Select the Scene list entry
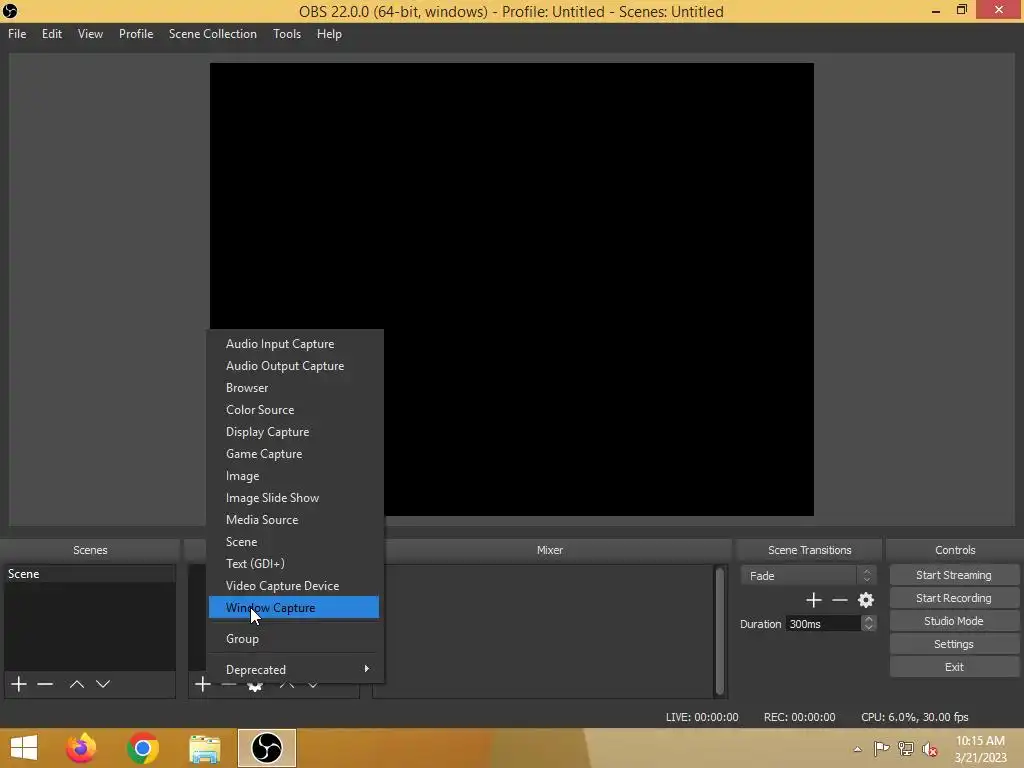1024x768 pixels. [x=89, y=574]
